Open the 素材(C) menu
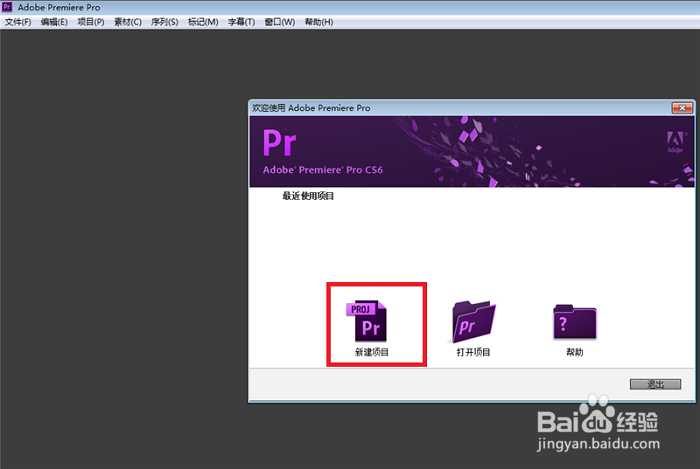The image size is (700, 469). pyautogui.click(x=128, y=22)
